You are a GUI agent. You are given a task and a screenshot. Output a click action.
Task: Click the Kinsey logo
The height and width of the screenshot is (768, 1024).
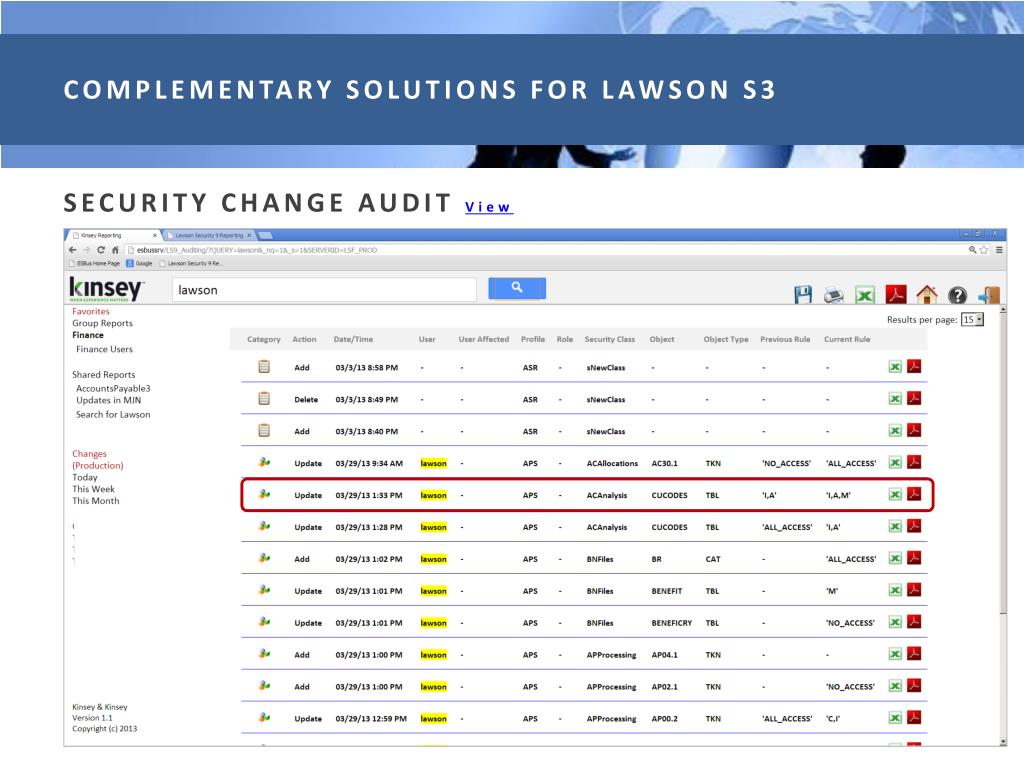click(x=106, y=289)
